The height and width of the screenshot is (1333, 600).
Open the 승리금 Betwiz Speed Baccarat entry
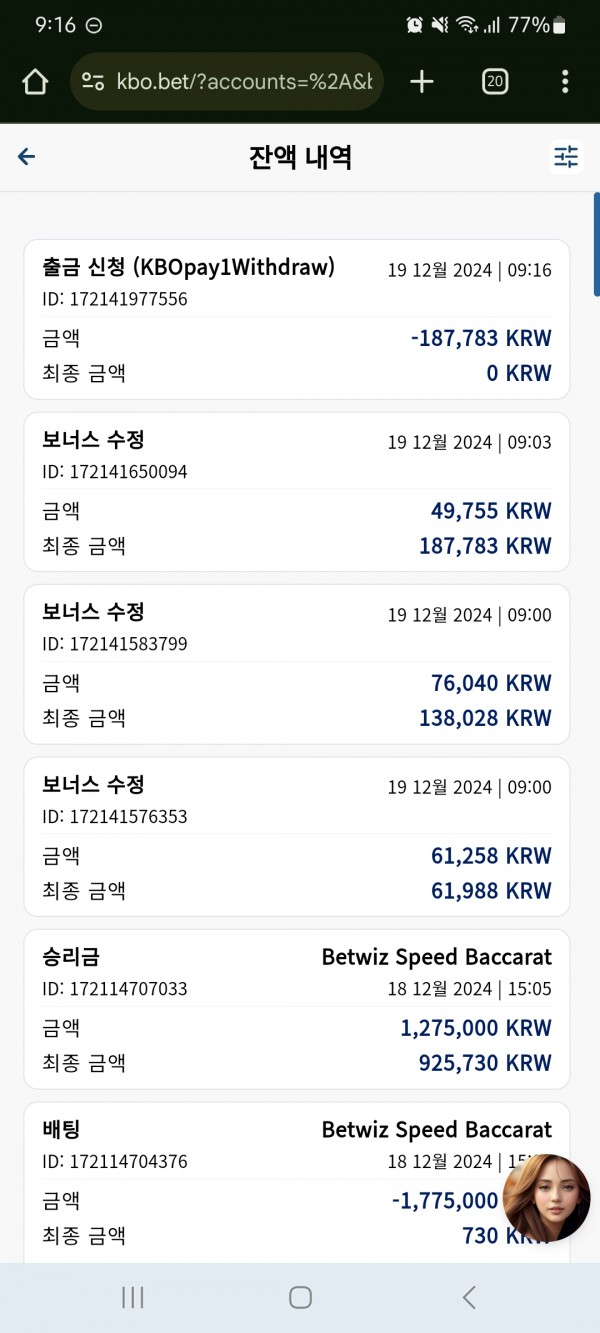point(297,1009)
